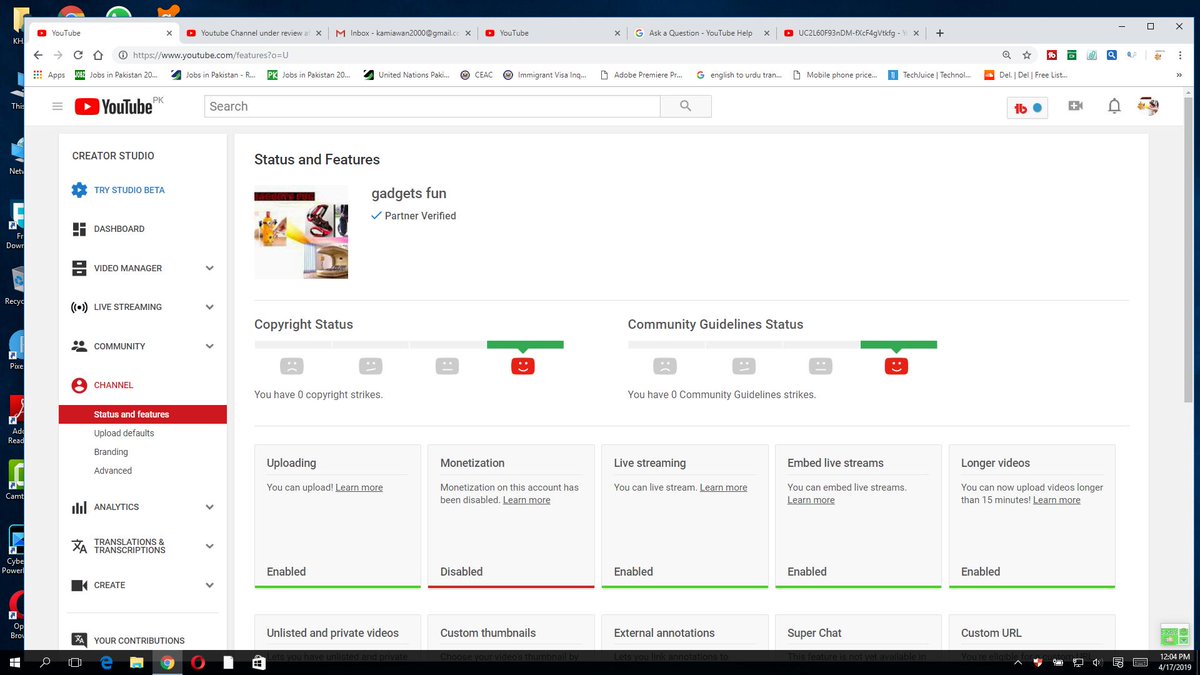This screenshot has height=675, width=1200.
Task: Click the Translations & Transcriptions icon
Action: 79,546
